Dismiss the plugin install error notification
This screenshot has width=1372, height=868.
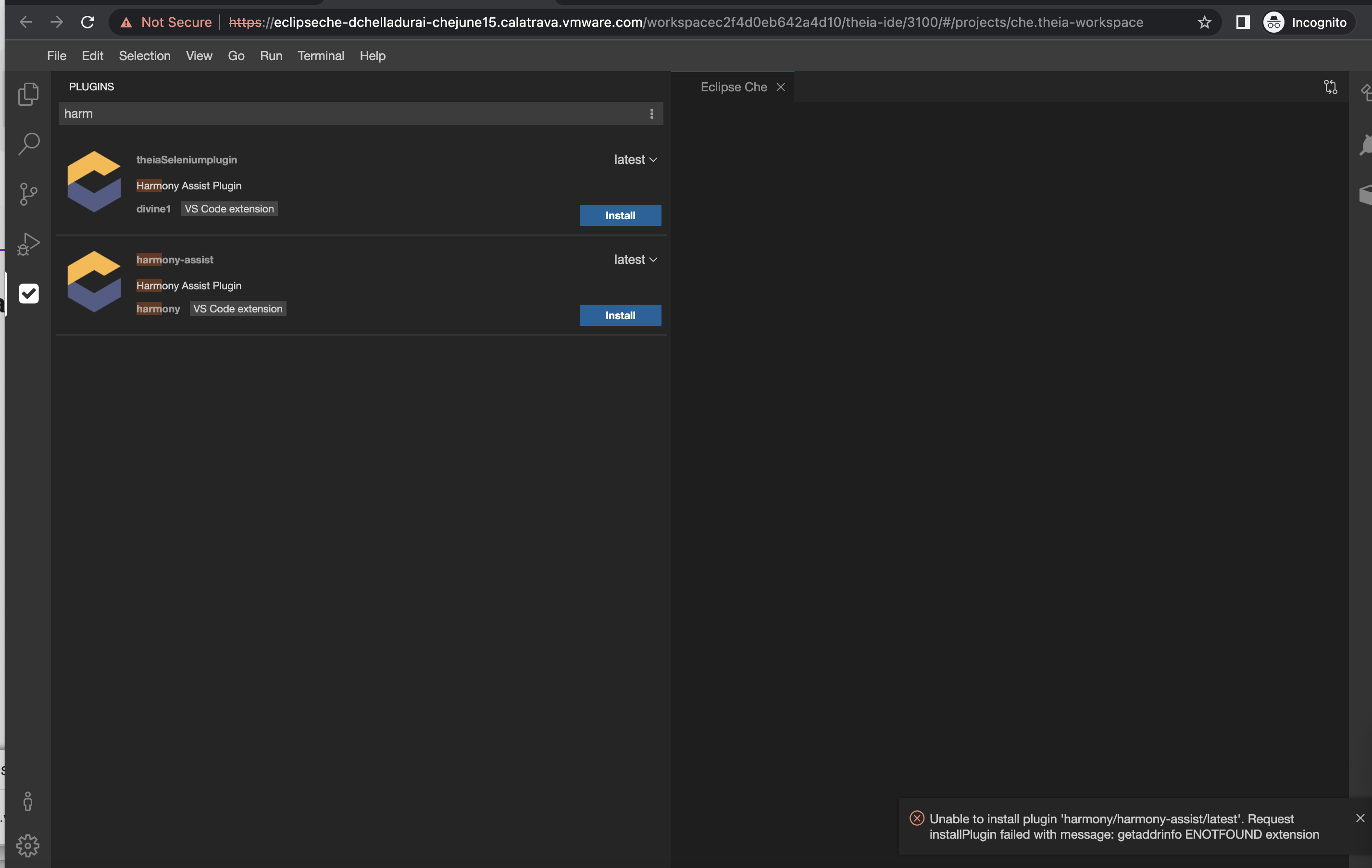(x=1360, y=818)
